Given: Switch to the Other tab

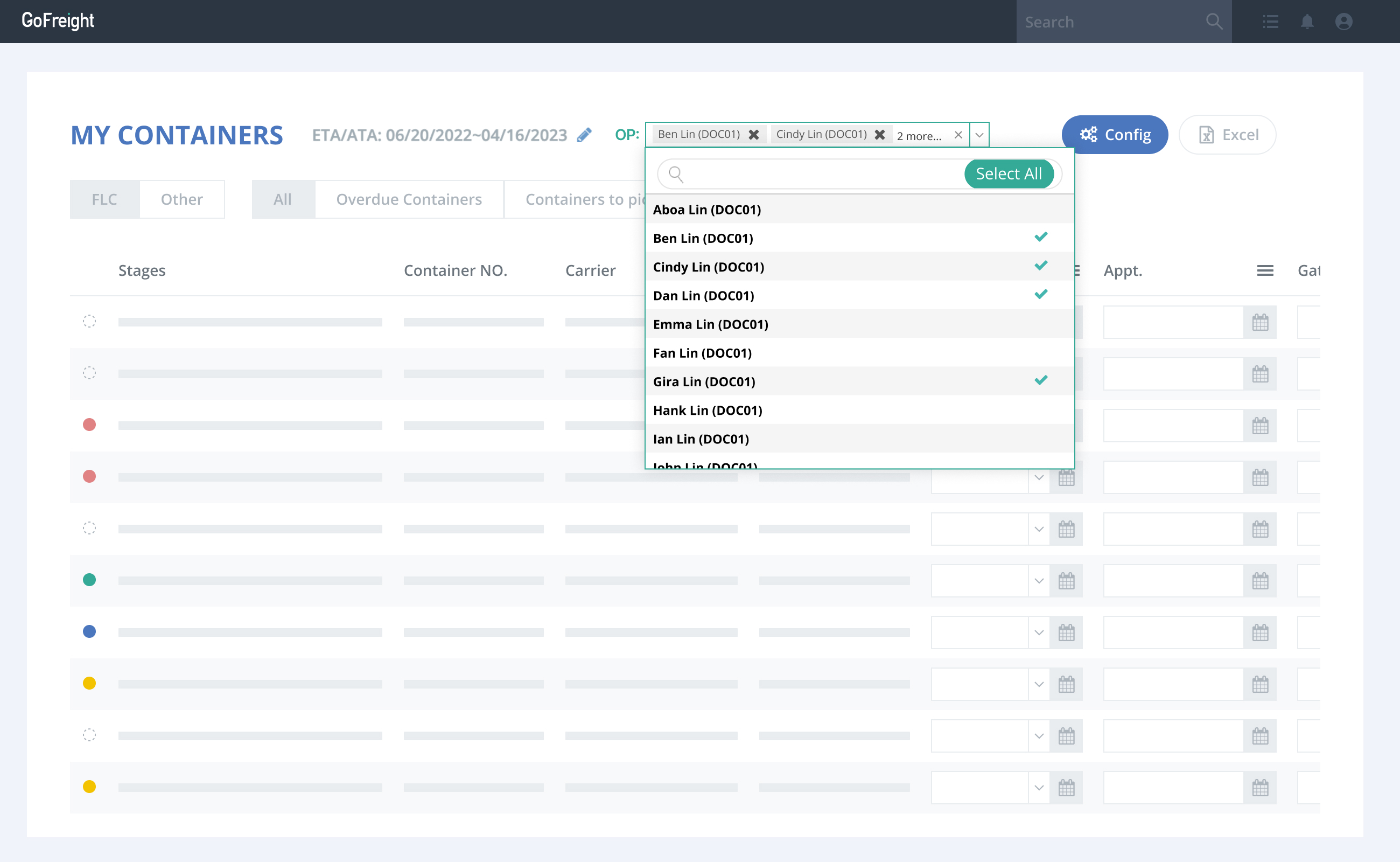Looking at the screenshot, I should 181,199.
